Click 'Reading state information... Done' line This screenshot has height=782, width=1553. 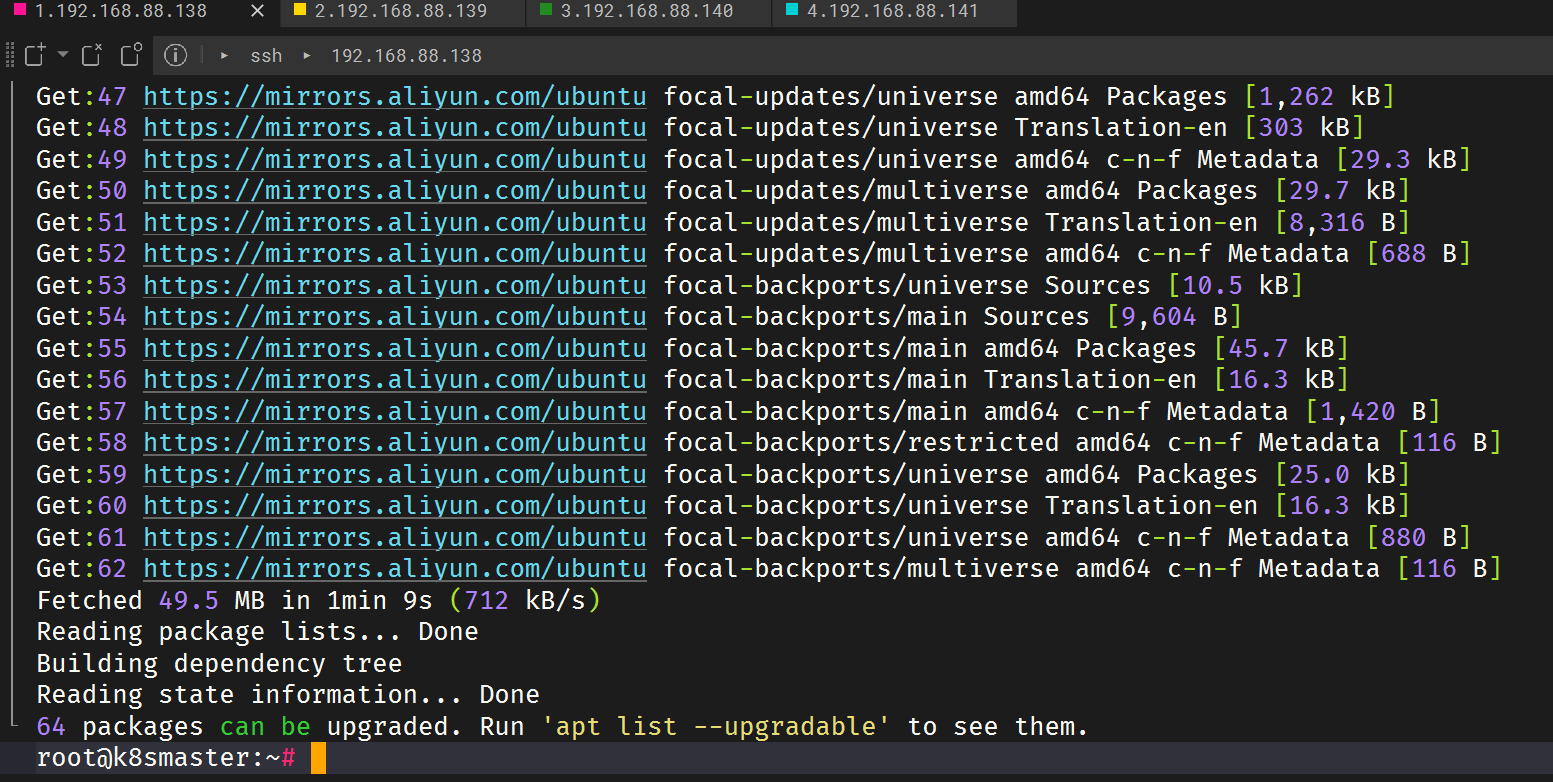pos(288,695)
